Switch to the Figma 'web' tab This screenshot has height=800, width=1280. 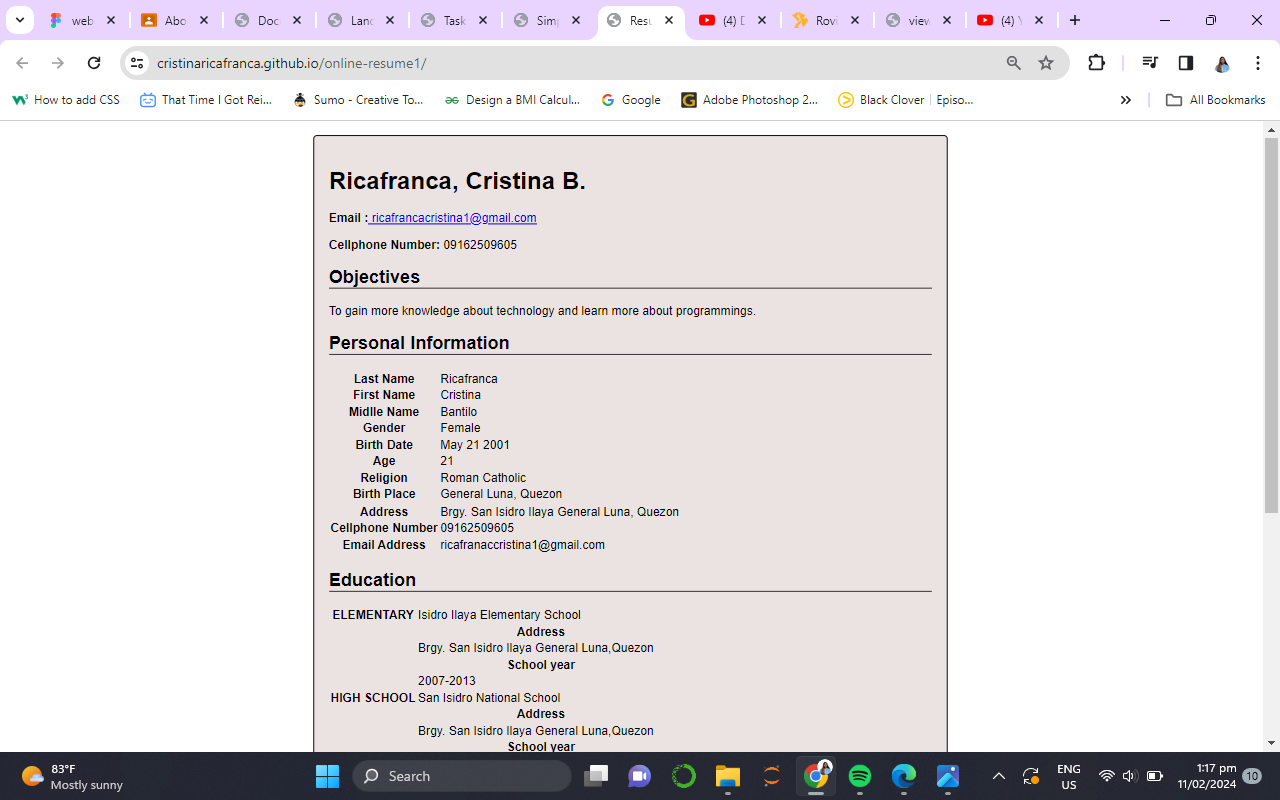[82, 20]
